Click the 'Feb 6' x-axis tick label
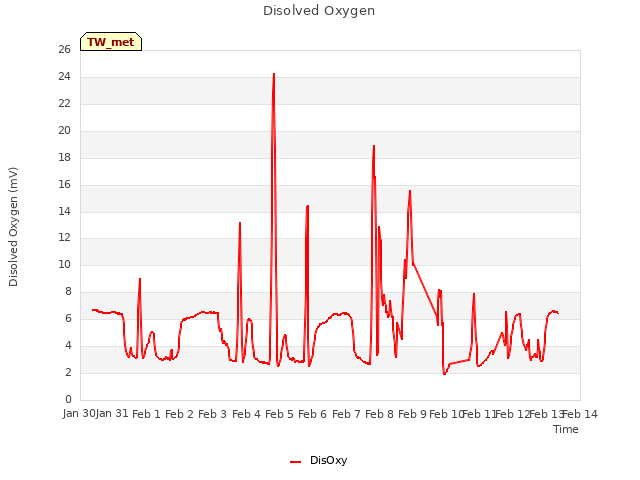The height and width of the screenshot is (480, 640). click(x=312, y=414)
